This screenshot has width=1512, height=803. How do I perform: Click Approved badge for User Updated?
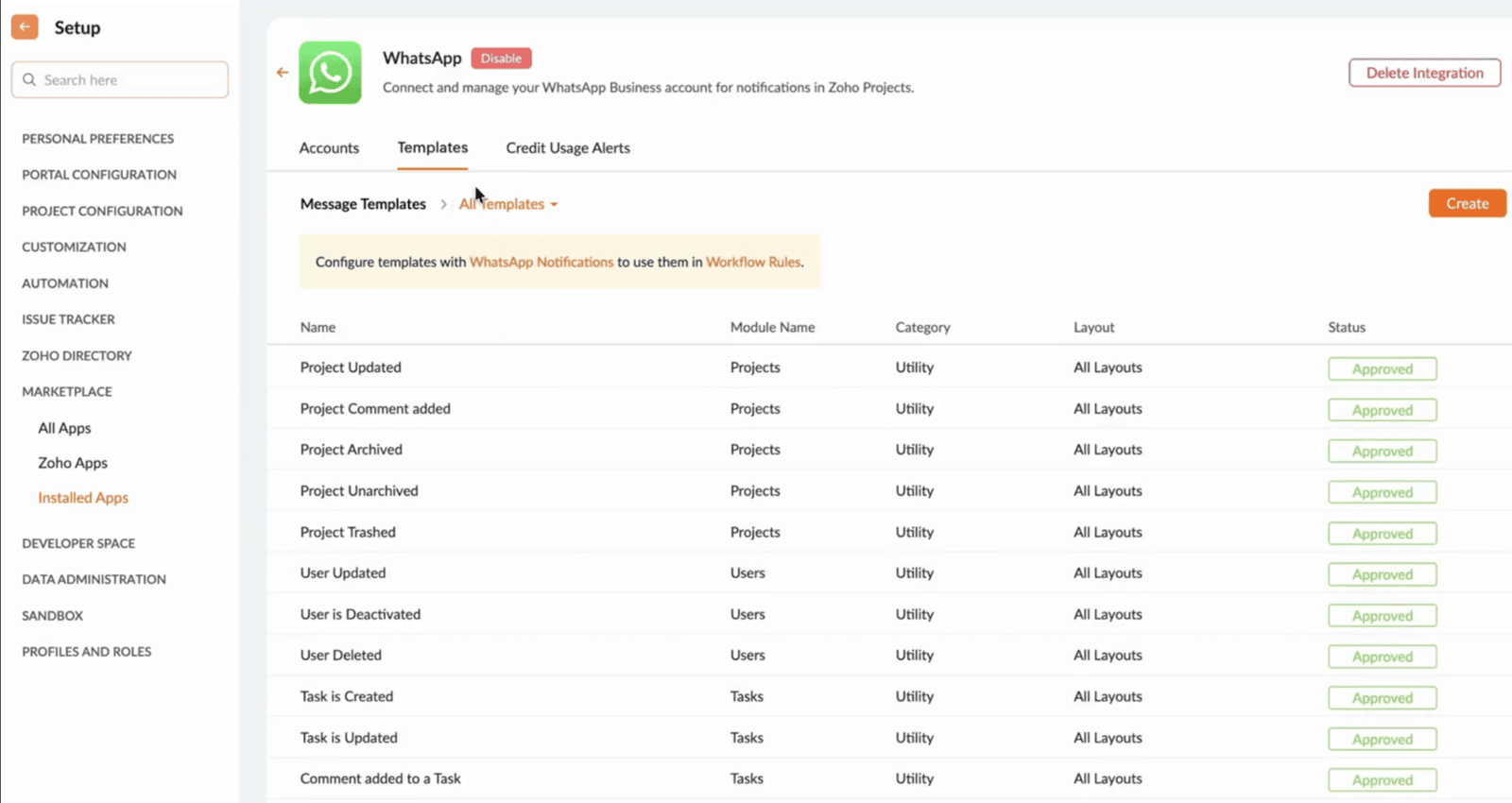point(1382,574)
